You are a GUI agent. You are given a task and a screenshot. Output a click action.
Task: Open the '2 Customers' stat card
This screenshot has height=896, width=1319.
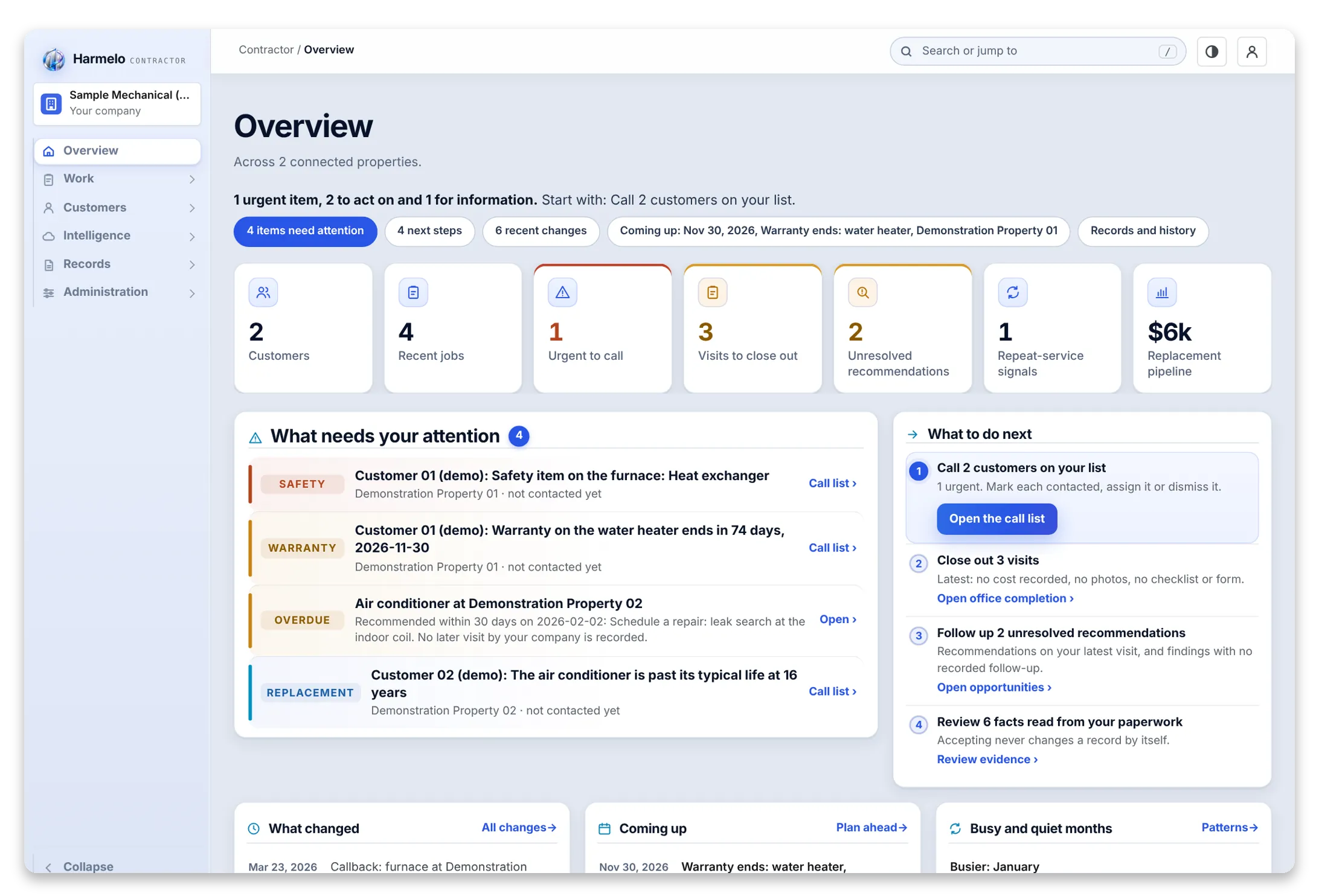(303, 328)
